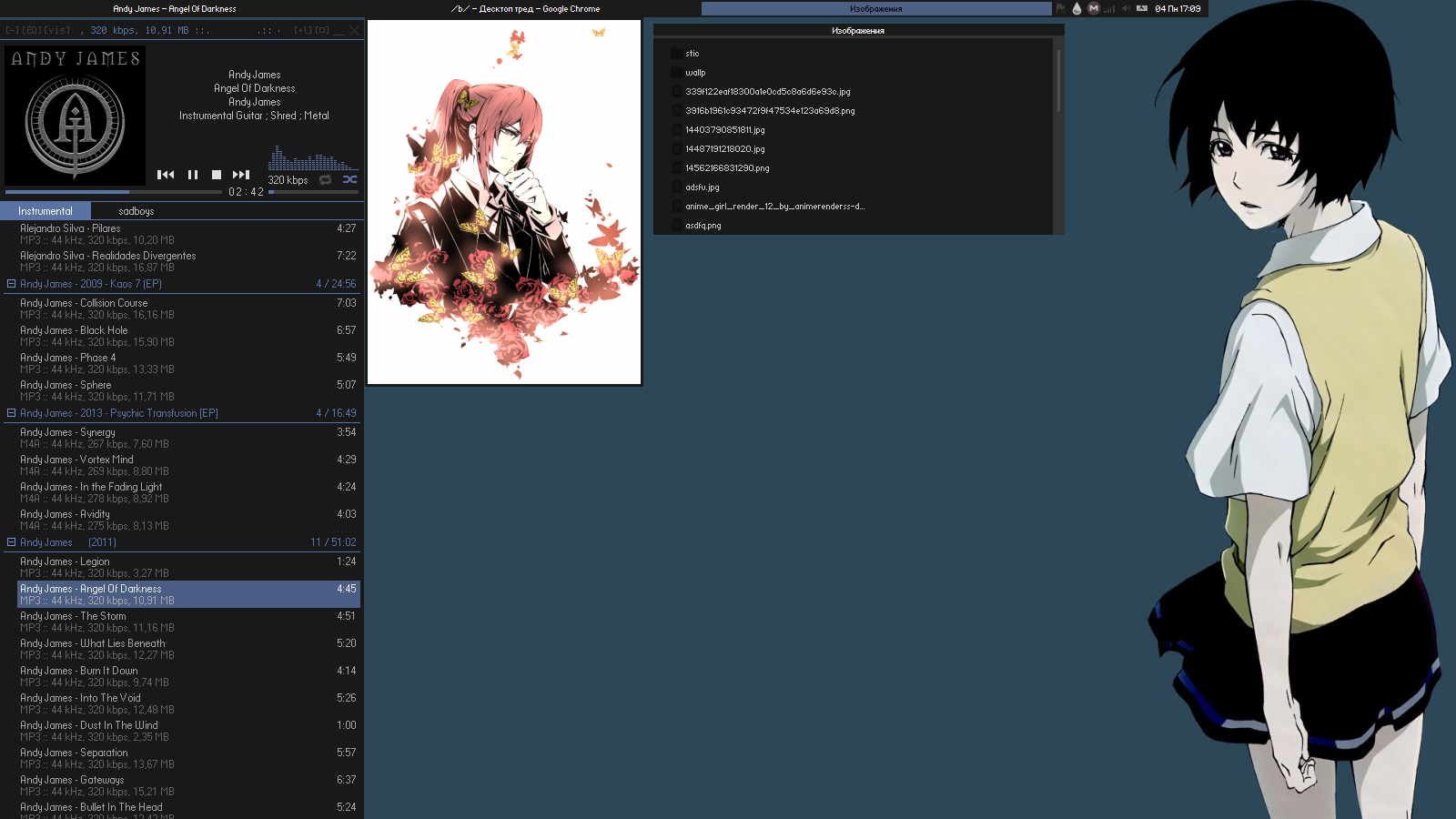Switch to Google Chrome Десктоп тред taskbar entry
The image size is (1456, 819).
[526, 9]
